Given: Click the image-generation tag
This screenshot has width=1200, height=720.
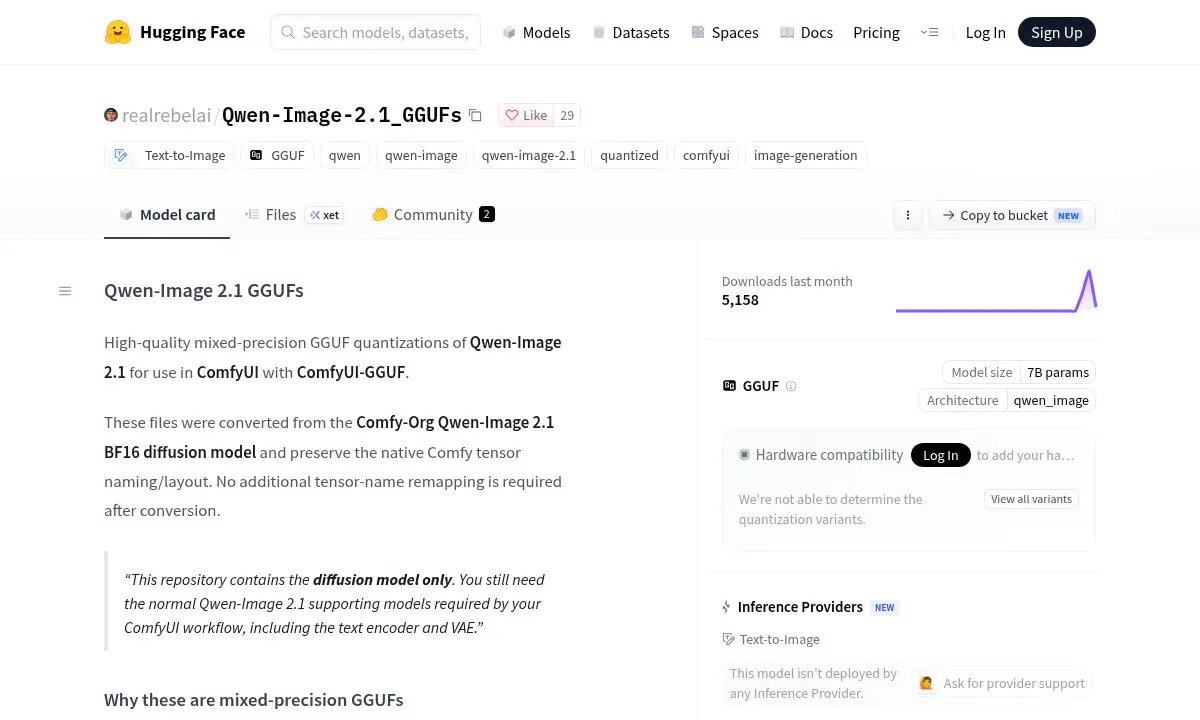Looking at the screenshot, I should (x=805, y=155).
